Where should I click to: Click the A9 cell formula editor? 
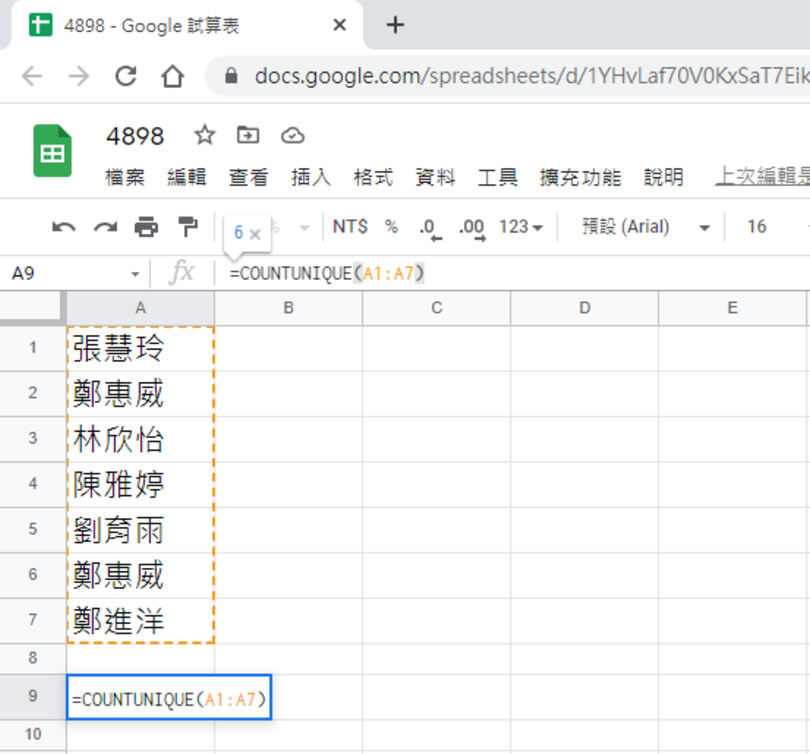point(169,697)
